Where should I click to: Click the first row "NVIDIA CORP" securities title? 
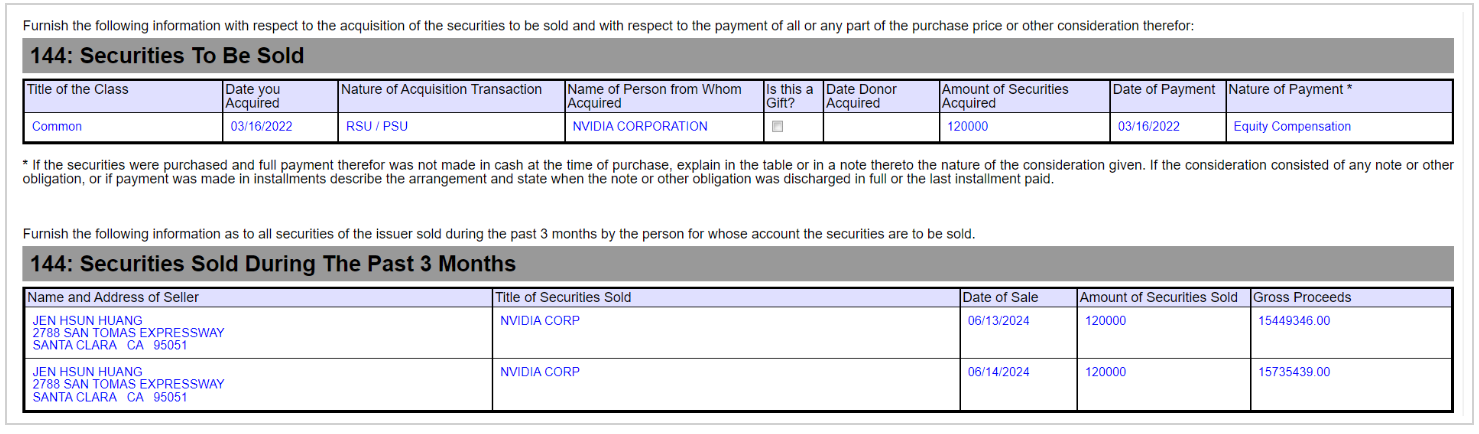point(540,321)
